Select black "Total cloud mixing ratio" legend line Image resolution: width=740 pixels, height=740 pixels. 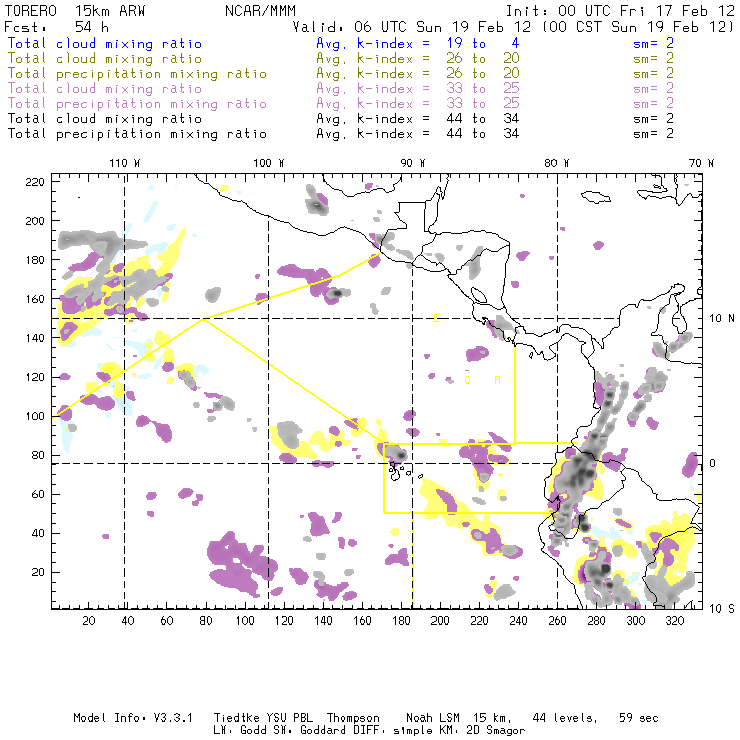point(105,119)
